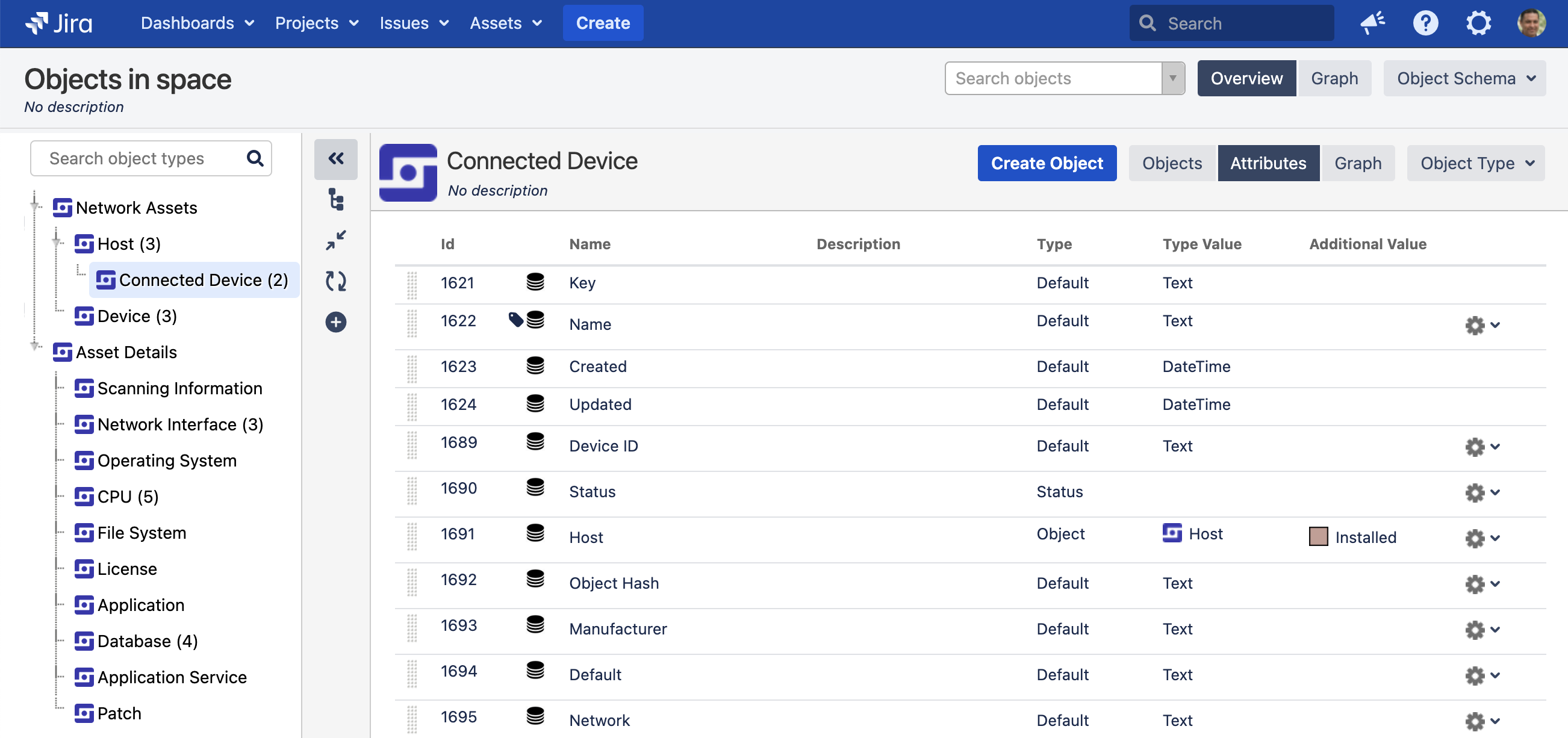Select Patch object type
Image resolution: width=1568 pixels, height=738 pixels.
click(x=108, y=713)
